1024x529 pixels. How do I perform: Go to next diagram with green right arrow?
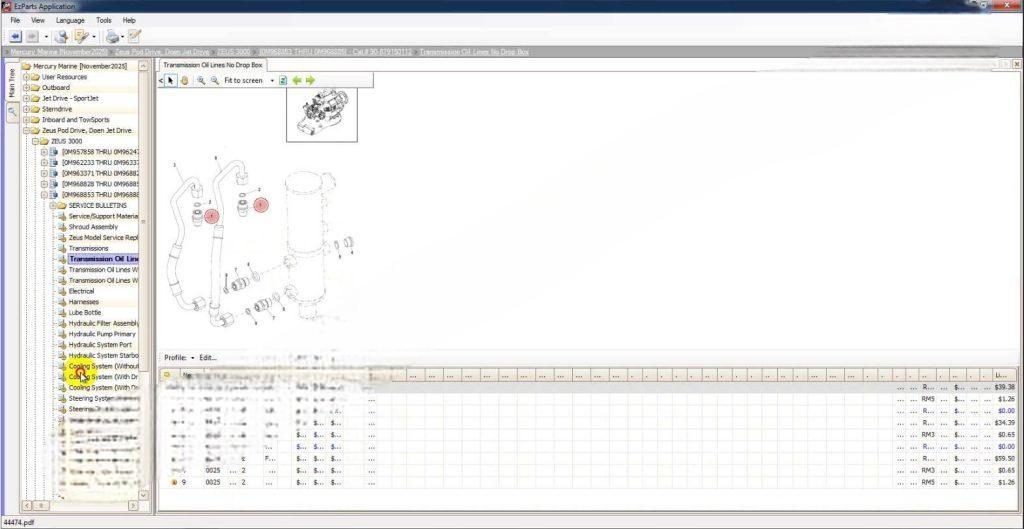tap(310, 80)
